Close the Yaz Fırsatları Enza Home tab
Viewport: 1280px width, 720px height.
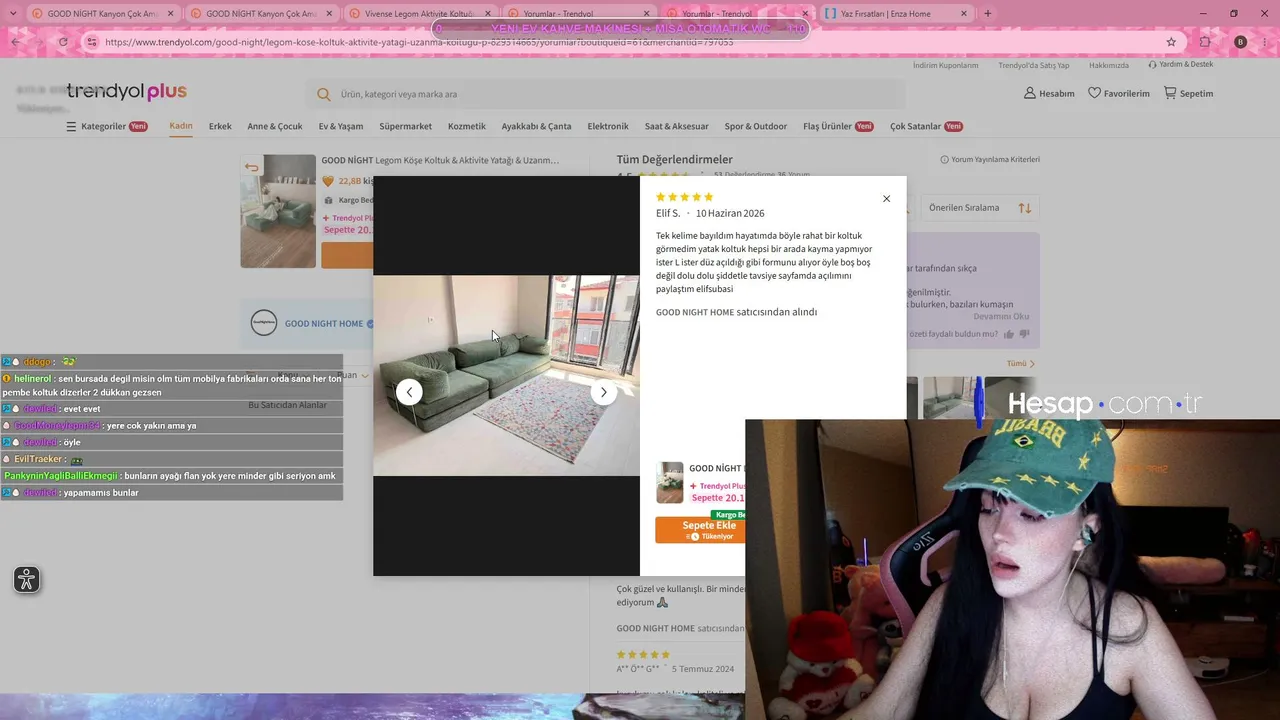pyautogui.click(x=963, y=14)
